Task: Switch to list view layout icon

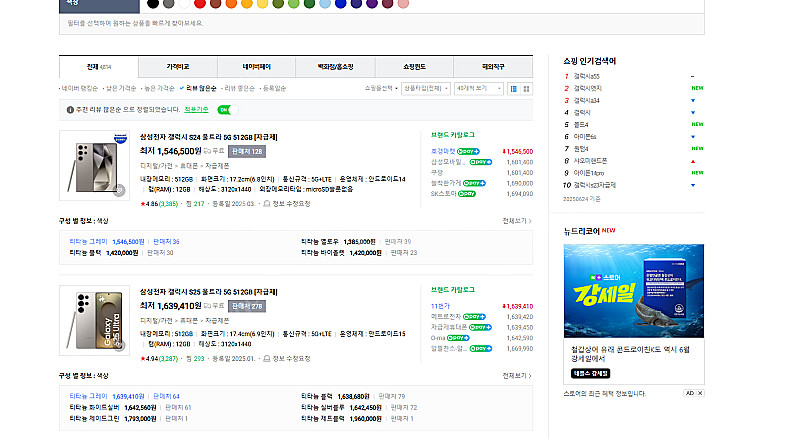Action: 514,89
